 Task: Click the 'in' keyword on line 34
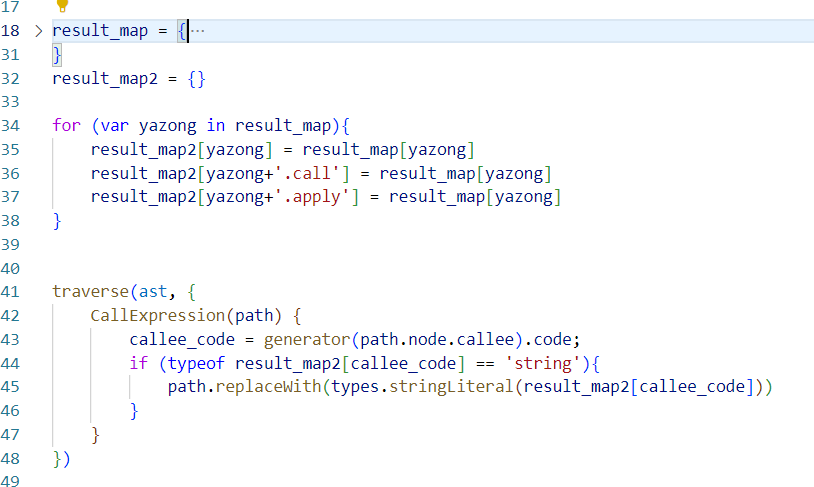[x=216, y=126]
